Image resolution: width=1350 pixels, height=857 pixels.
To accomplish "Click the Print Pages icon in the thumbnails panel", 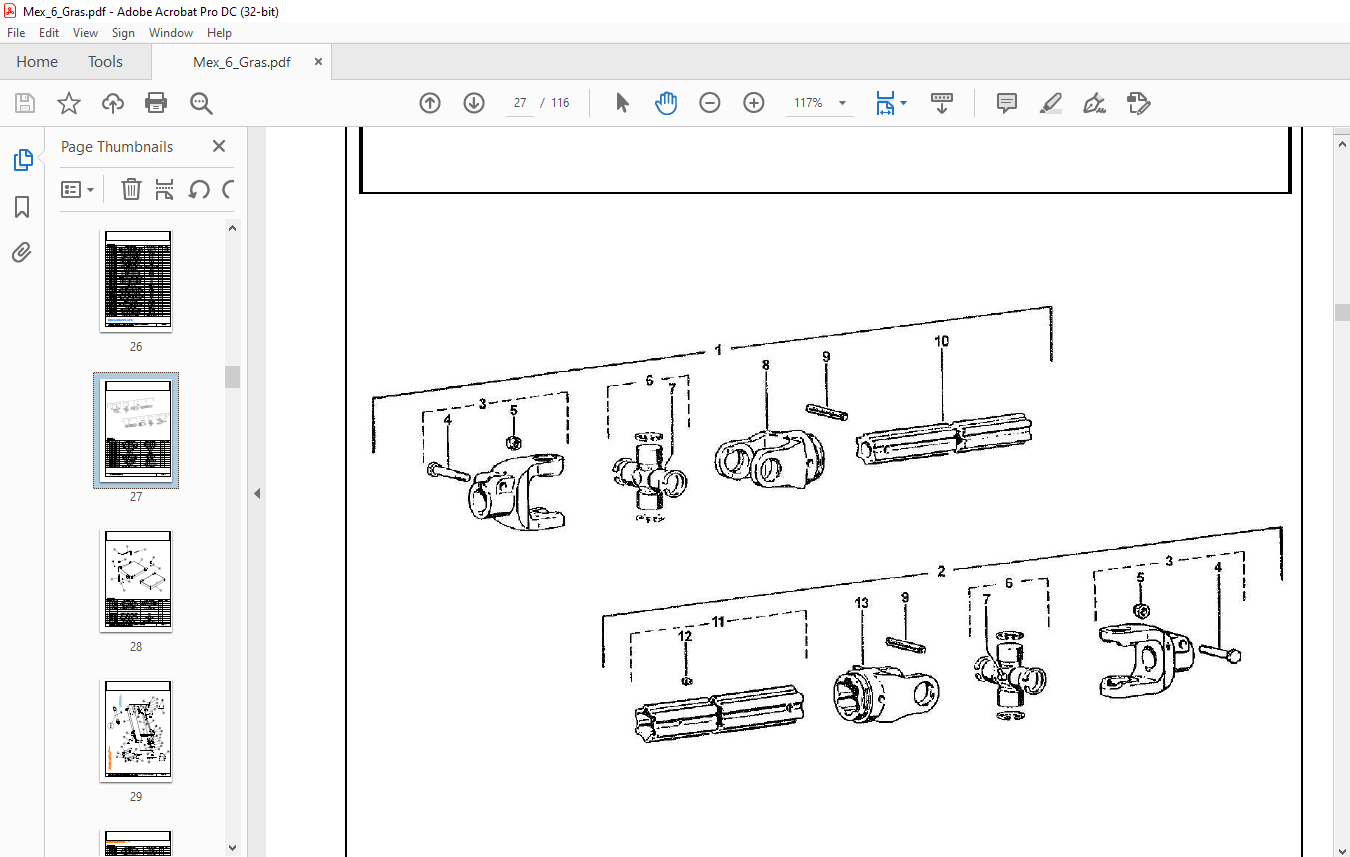I will [x=165, y=189].
